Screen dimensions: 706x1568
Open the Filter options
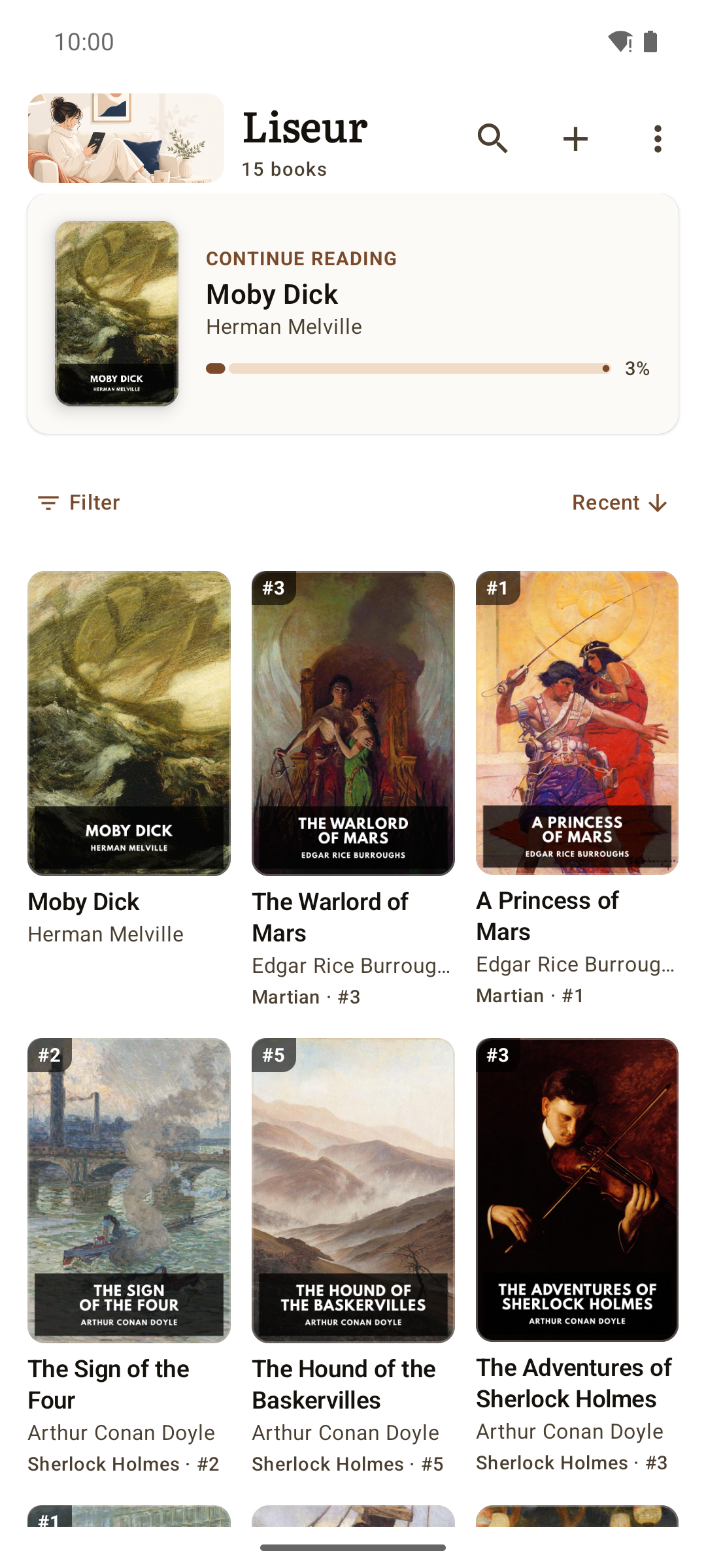(x=78, y=502)
